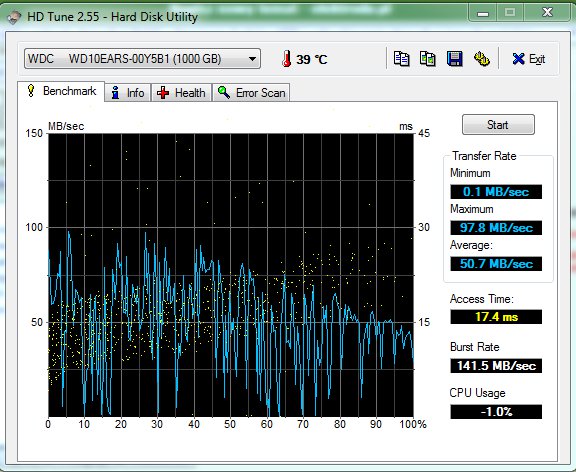Click the HD Tune title bar app icon
This screenshot has width=576, height=472.
pos(14,17)
